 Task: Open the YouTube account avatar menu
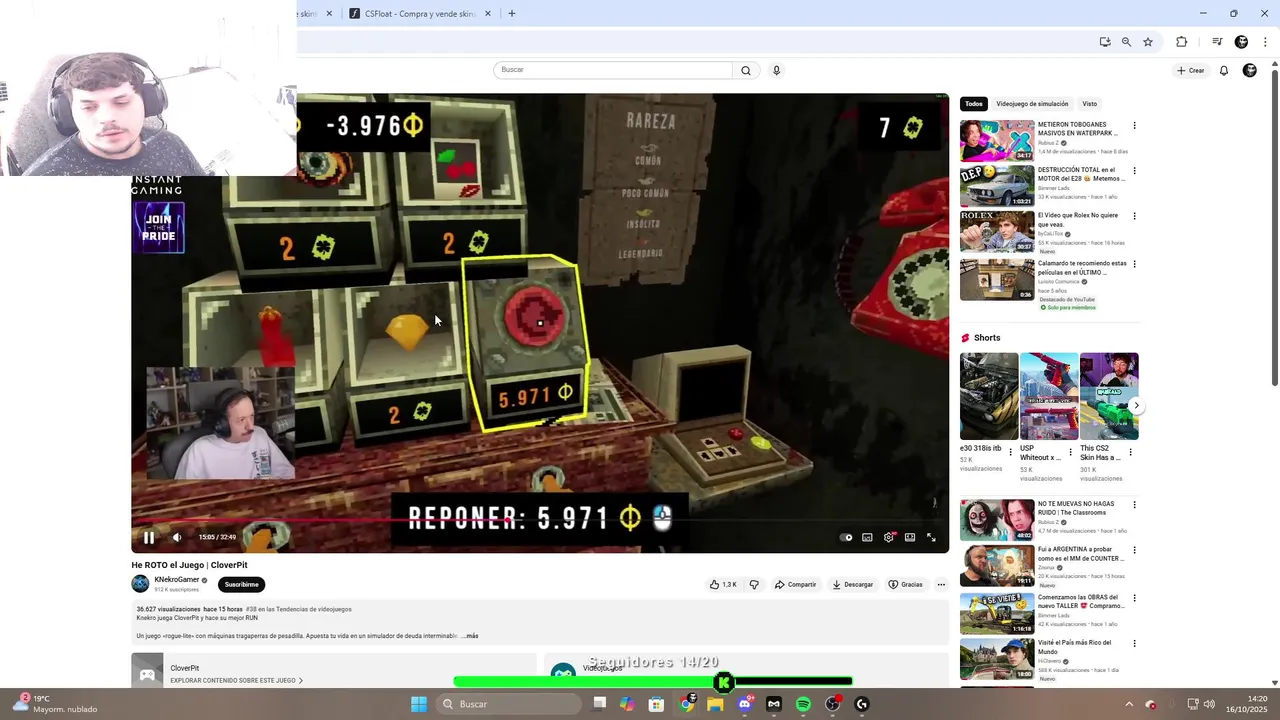[1249, 70]
